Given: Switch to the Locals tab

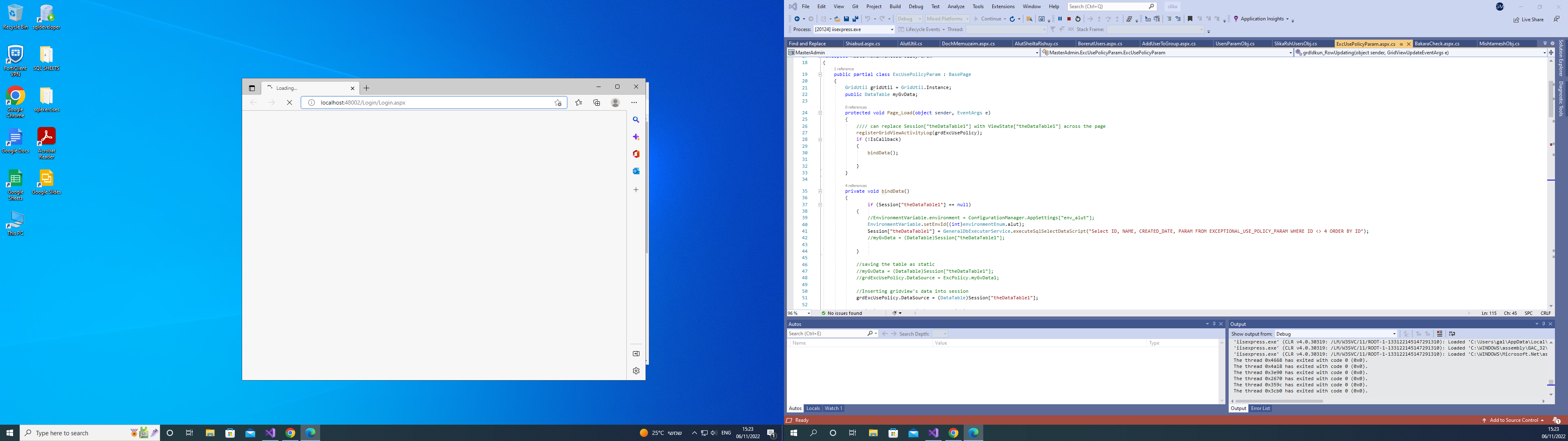Looking at the screenshot, I should tap(813, 409).
